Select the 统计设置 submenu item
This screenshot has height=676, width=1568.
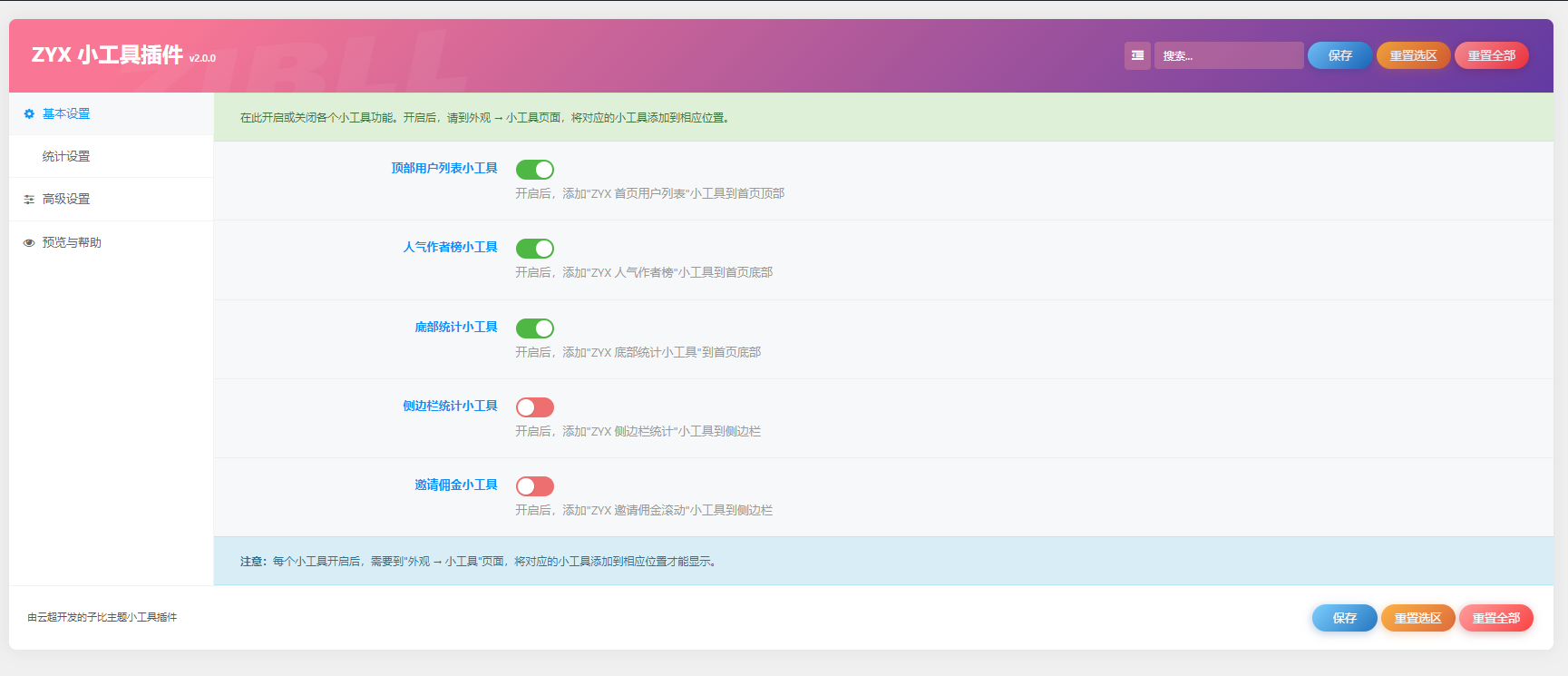pyautogui.click(x=111, y=156)
